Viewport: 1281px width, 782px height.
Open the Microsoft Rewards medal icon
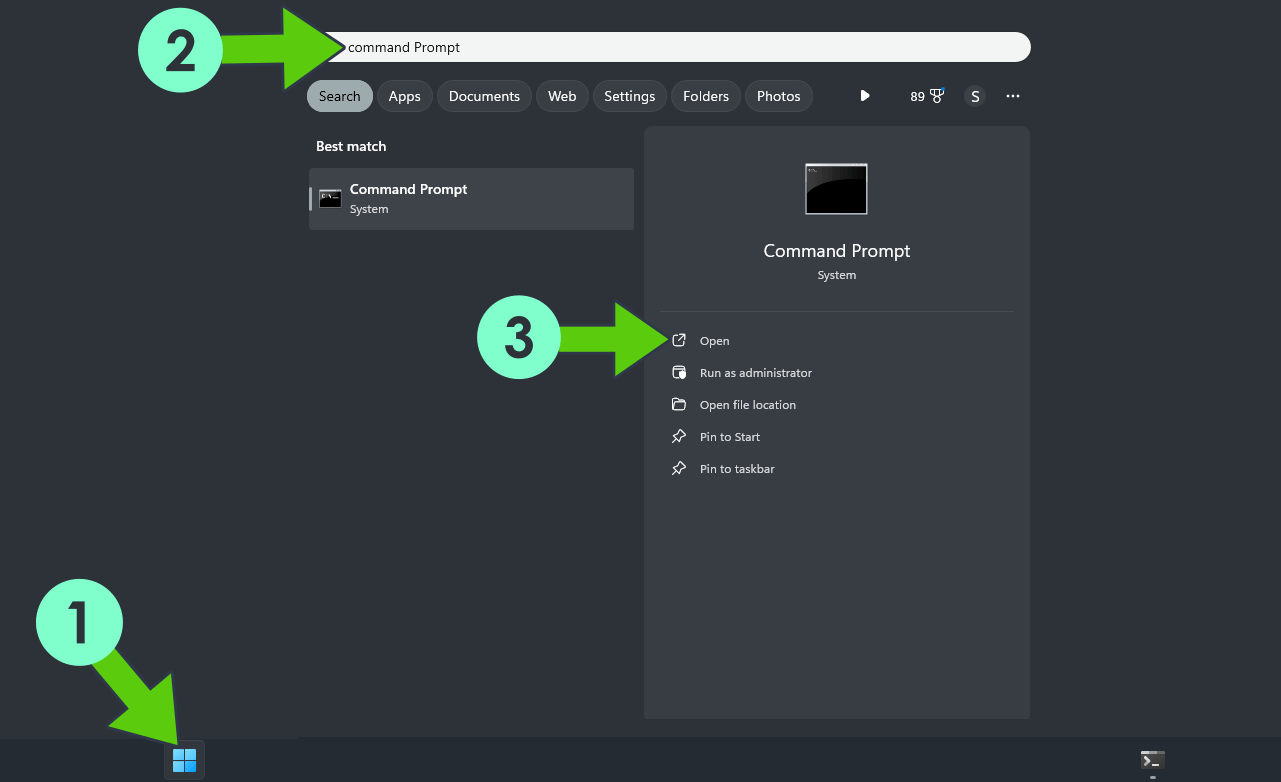936,95
